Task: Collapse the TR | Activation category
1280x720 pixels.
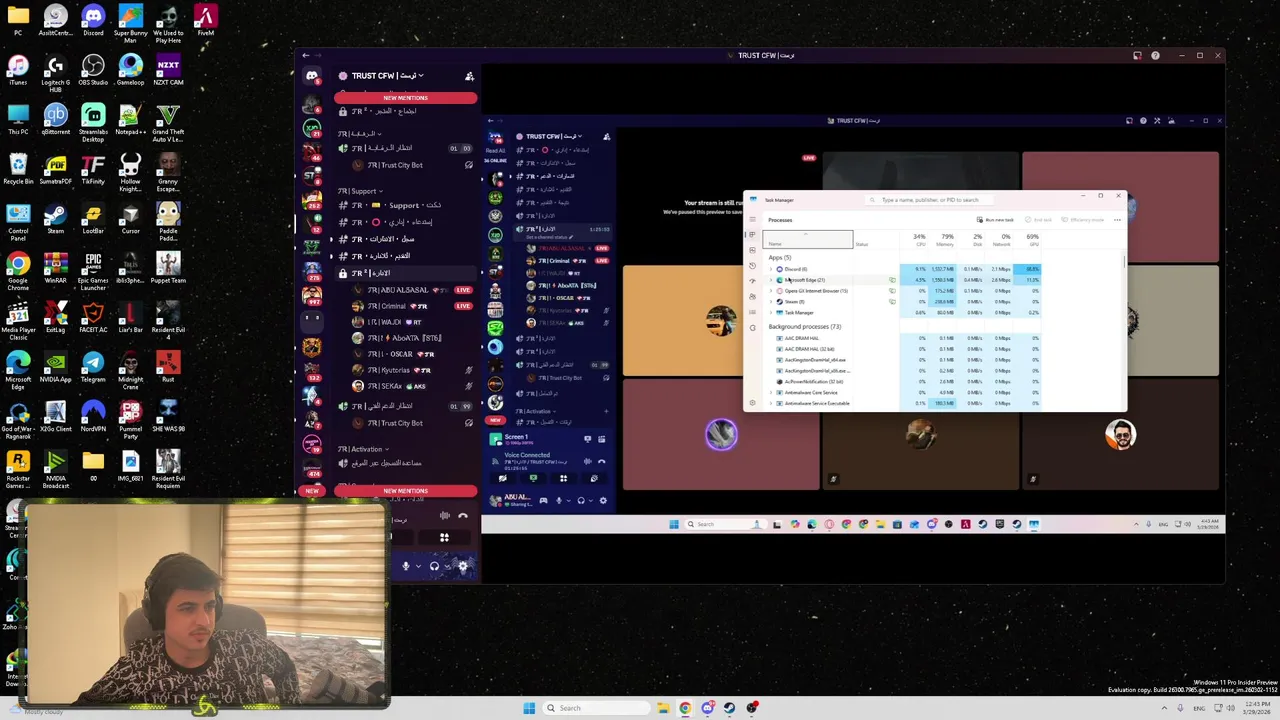Action: [x=363, y=449]
